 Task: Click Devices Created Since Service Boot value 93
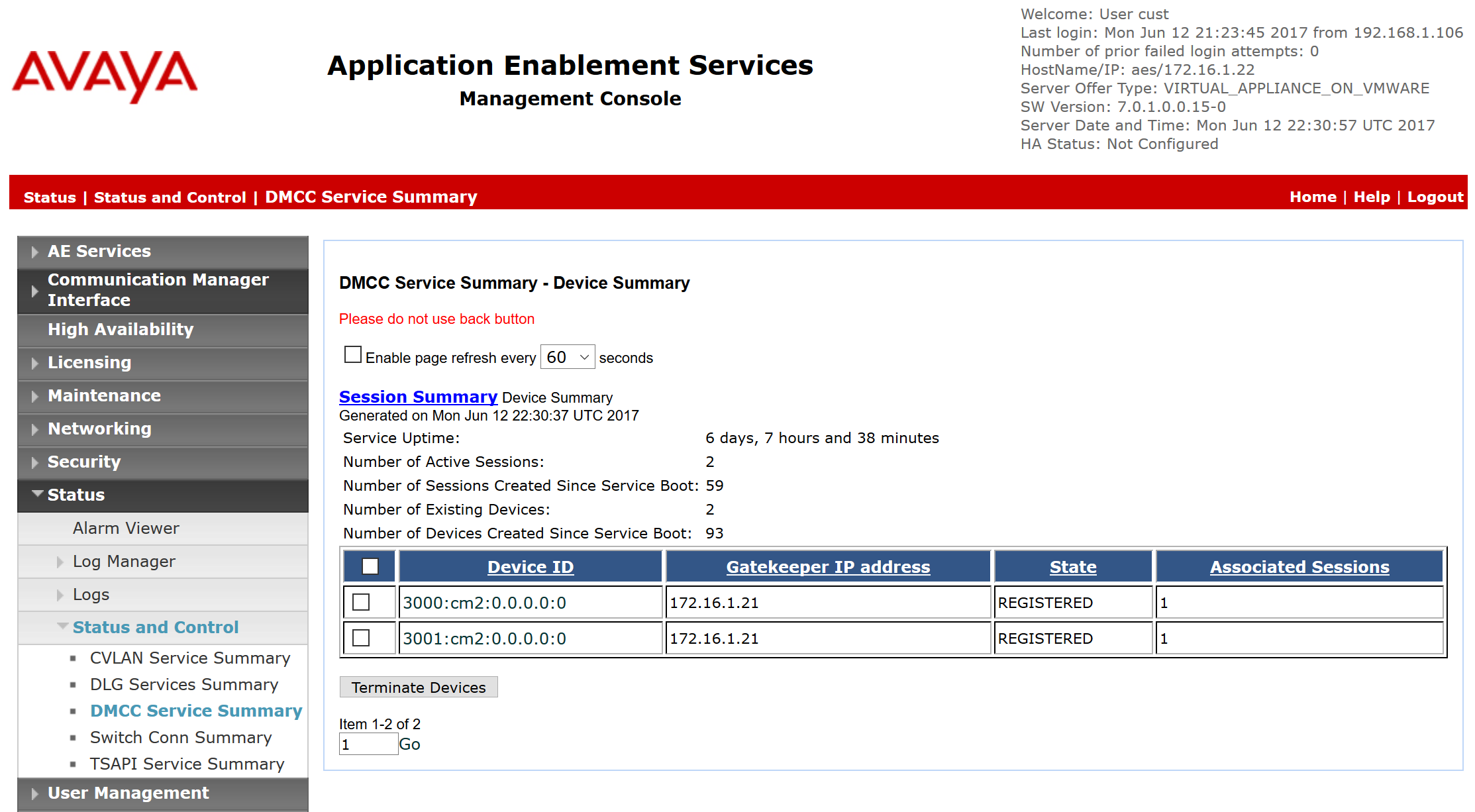pyautogui.click(x=715, y=534)
